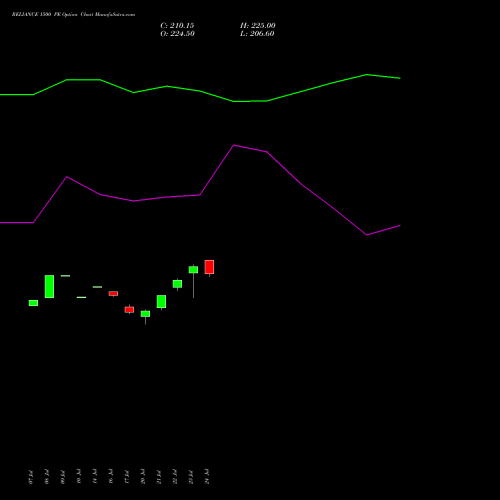Viewport: 500px width, 500px height.
Task: Click the right end of the green upper line
Action: click(400, 78)
